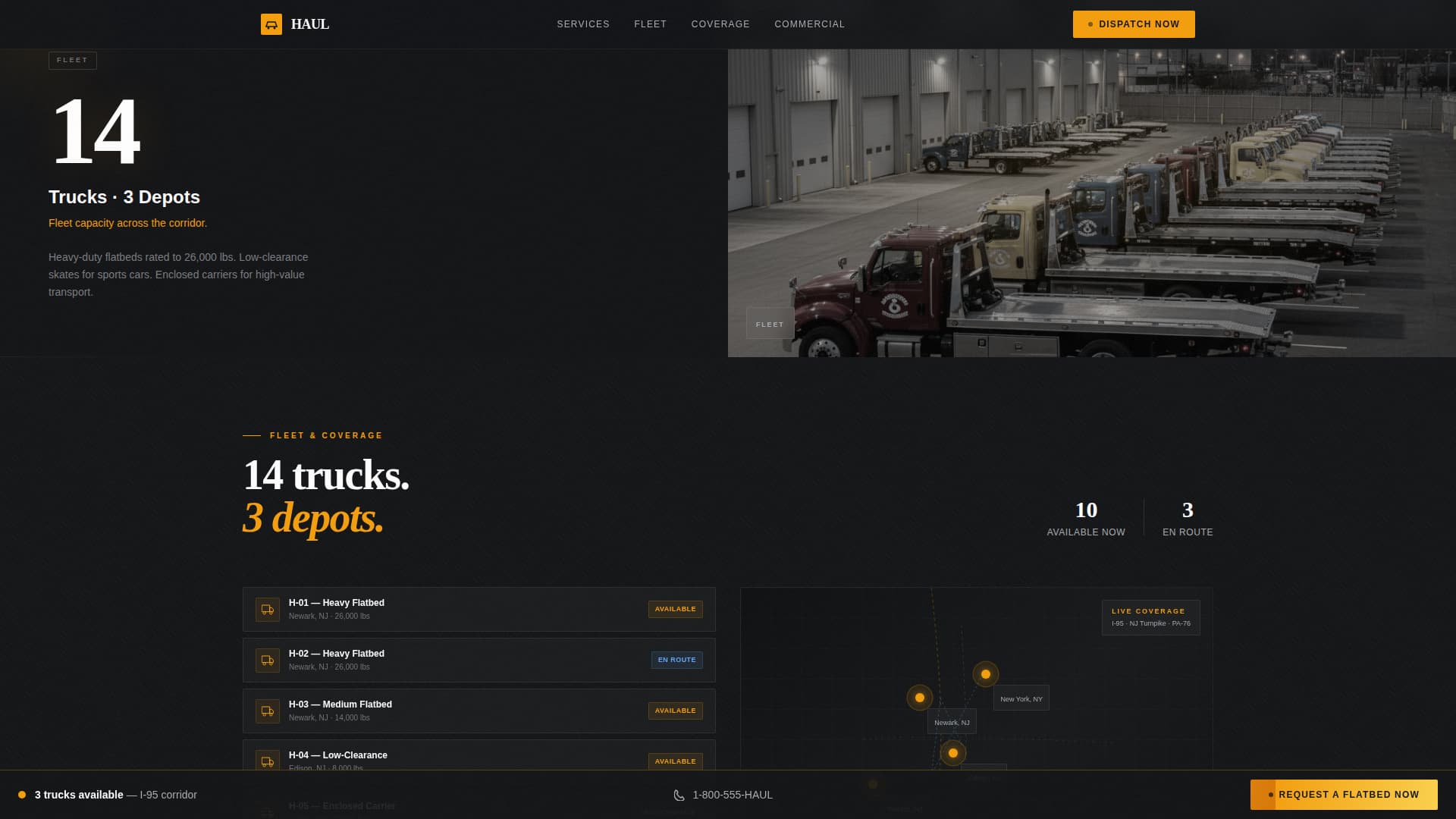Click the truck icon for H-01

(268, 610)
